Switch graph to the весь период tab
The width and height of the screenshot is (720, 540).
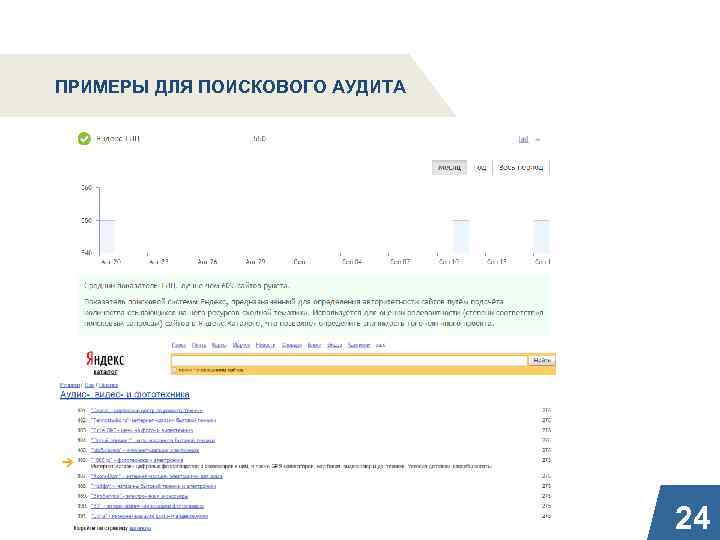(x=521, y=168)
